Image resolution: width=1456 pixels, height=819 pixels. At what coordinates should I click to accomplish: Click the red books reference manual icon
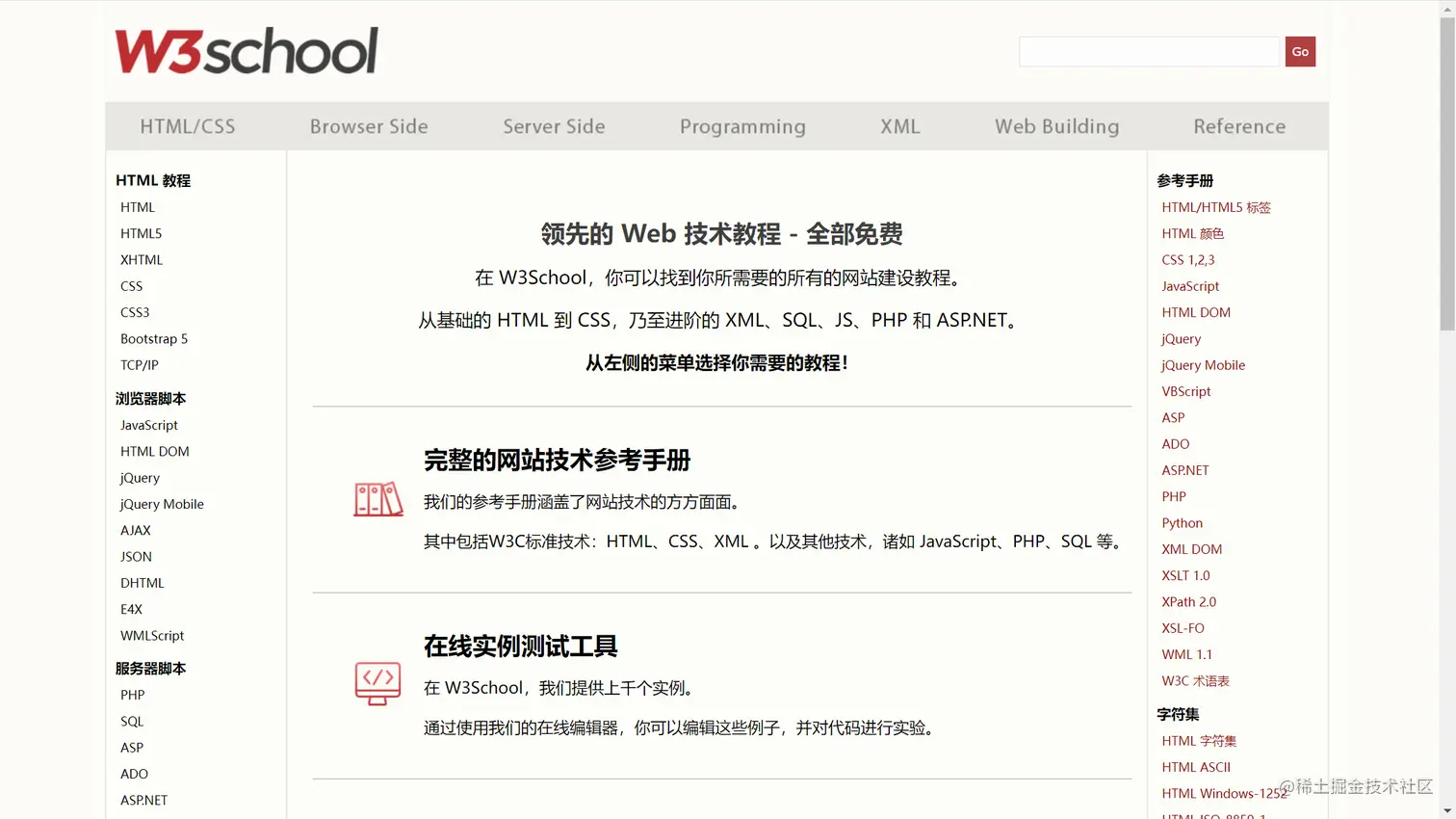[x=377, y=499]
